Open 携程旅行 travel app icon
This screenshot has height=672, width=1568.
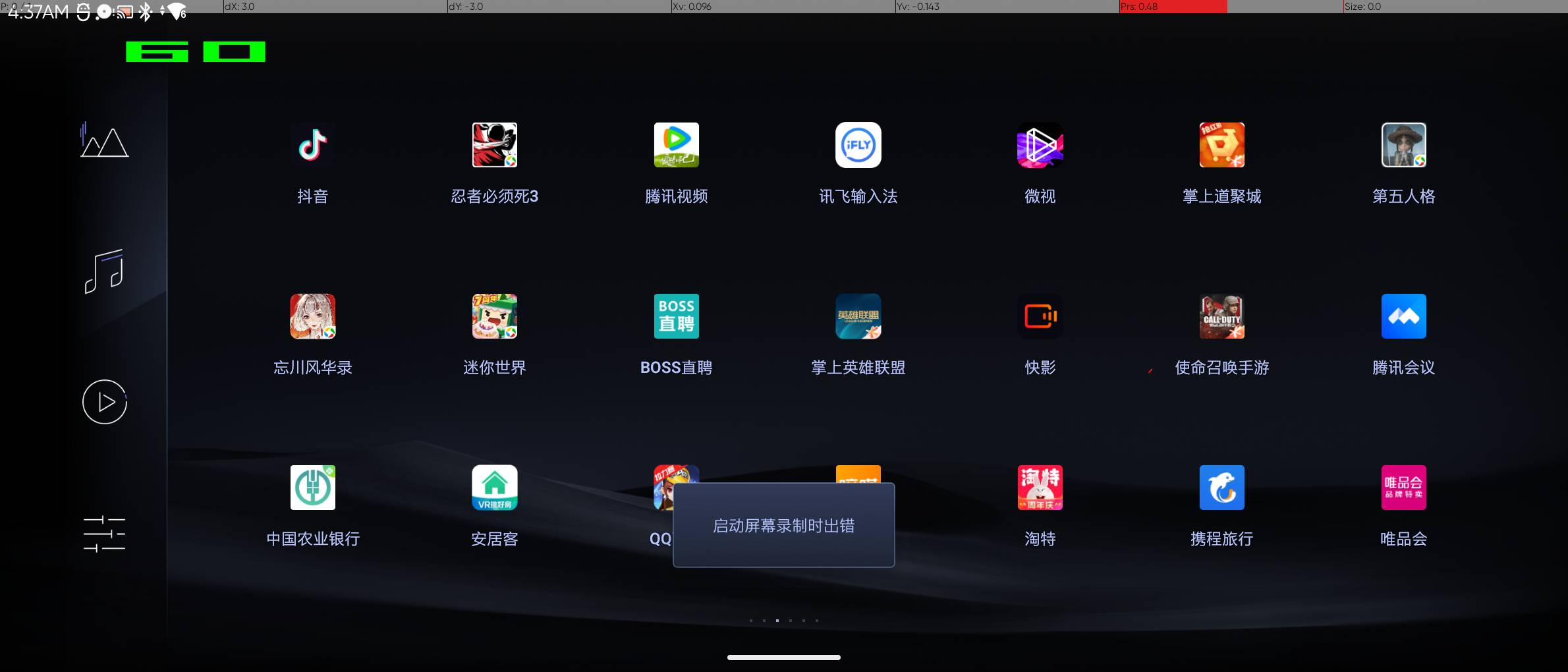pyautogui.click(x=1222, y=488)
